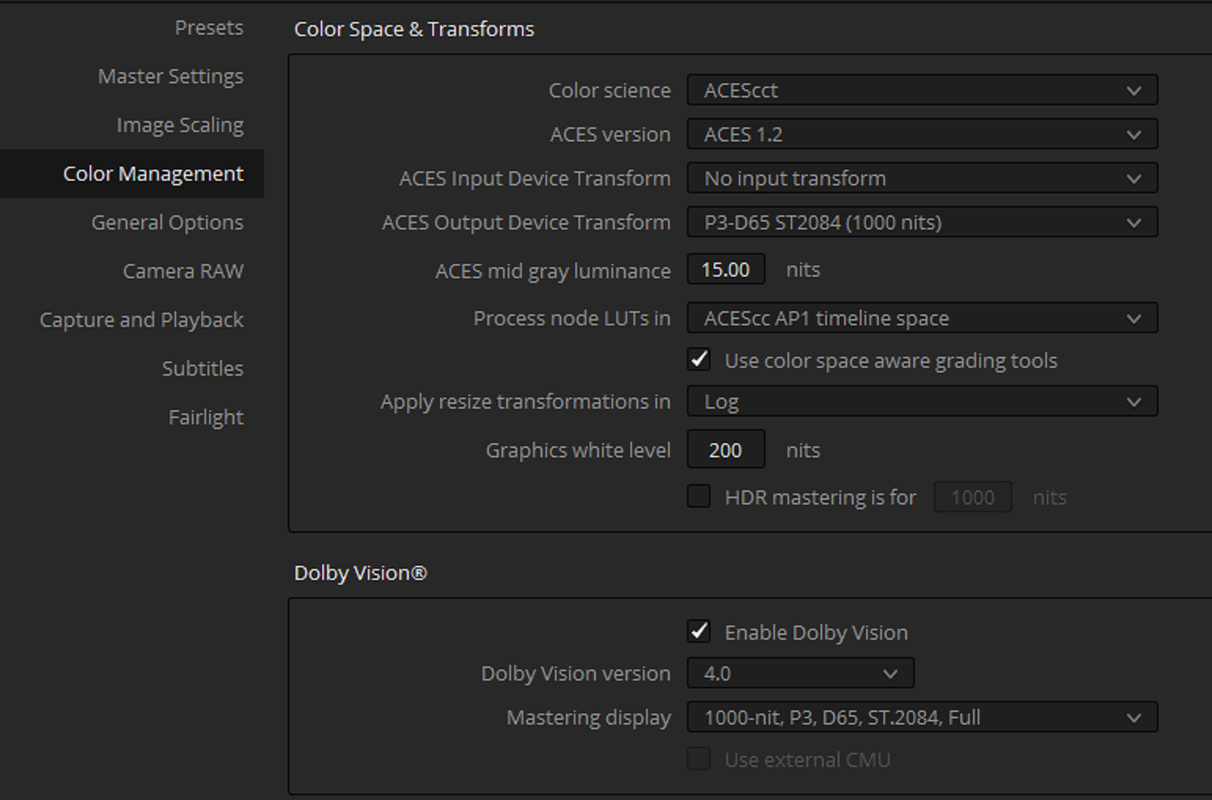Open ACES Output Device Transform dropdown

[922, 222]
